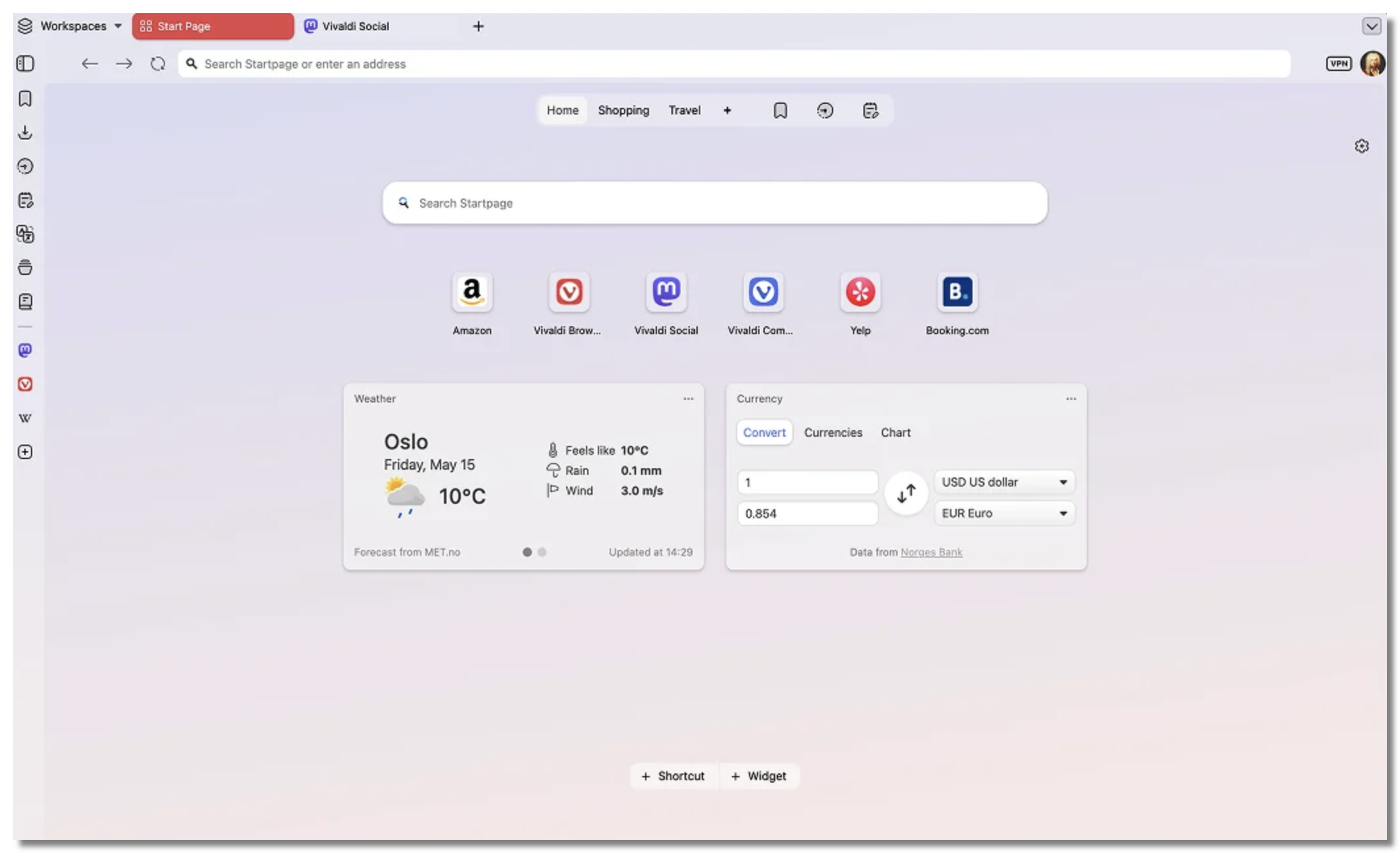Swap the currencies with arrows button
The width and height of the screenshot is (1400, 853).
pyautogui.click(x=905, y=493)
